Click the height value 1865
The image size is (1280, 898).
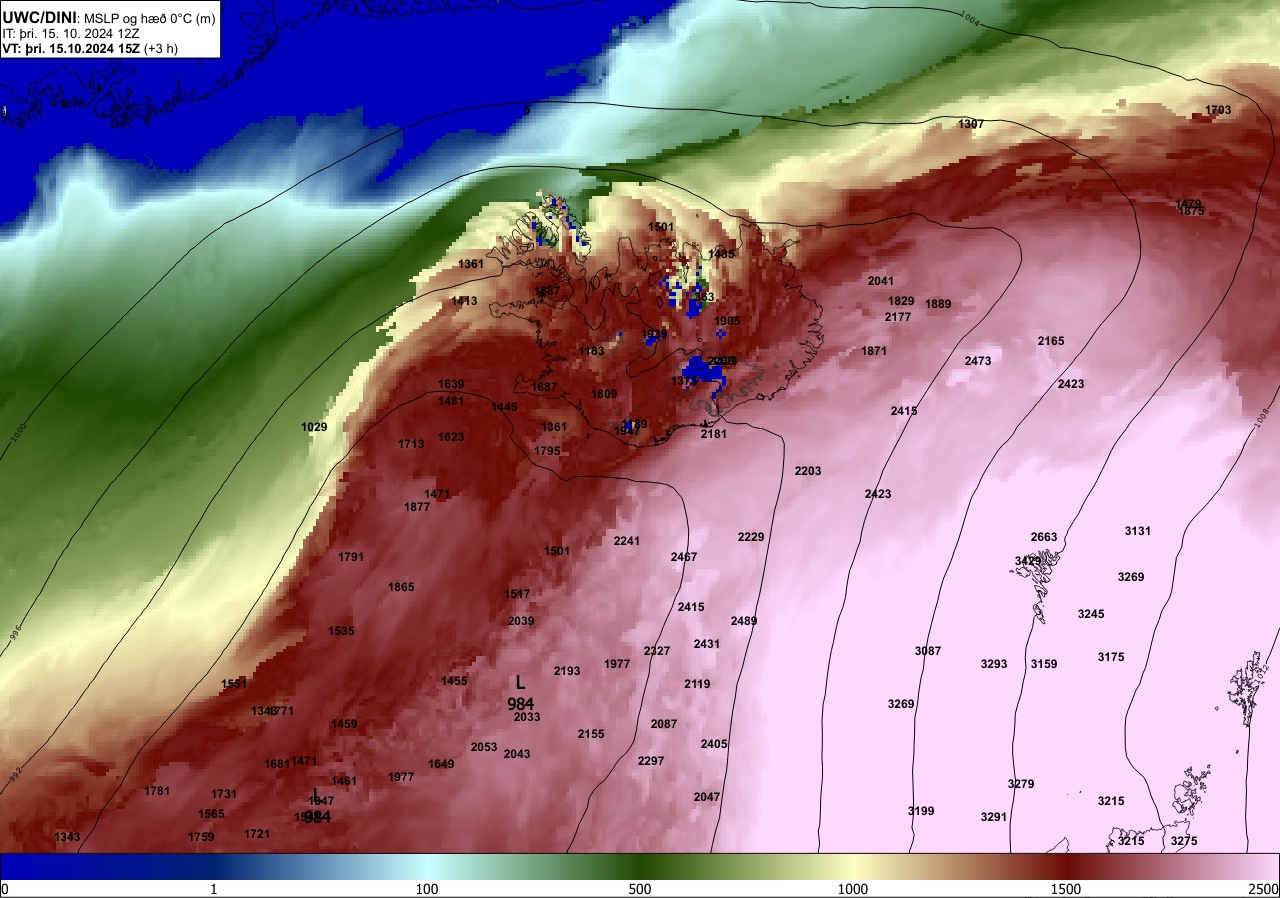[401, 587]
